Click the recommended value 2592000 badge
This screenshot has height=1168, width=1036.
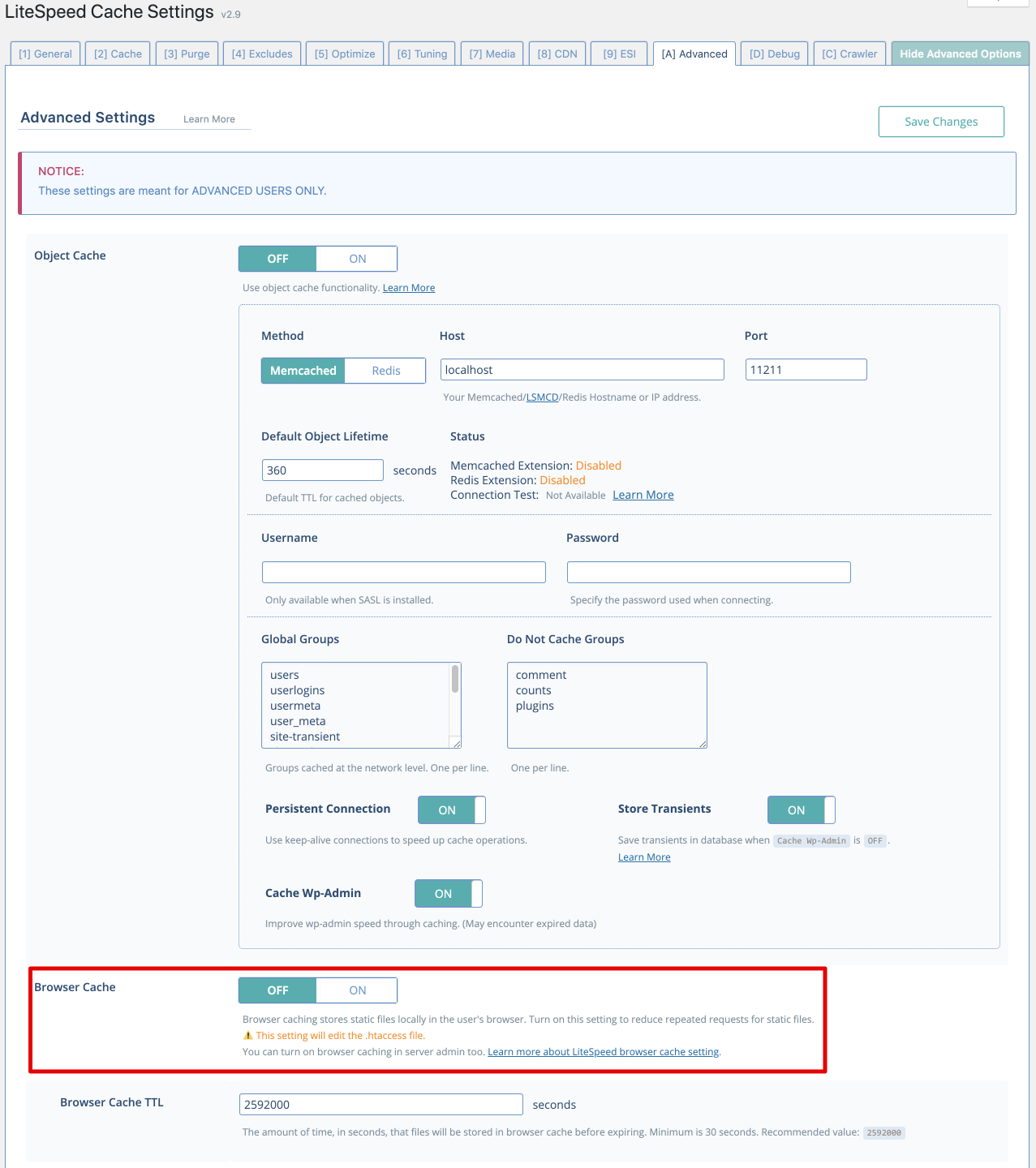point(883,1133)
